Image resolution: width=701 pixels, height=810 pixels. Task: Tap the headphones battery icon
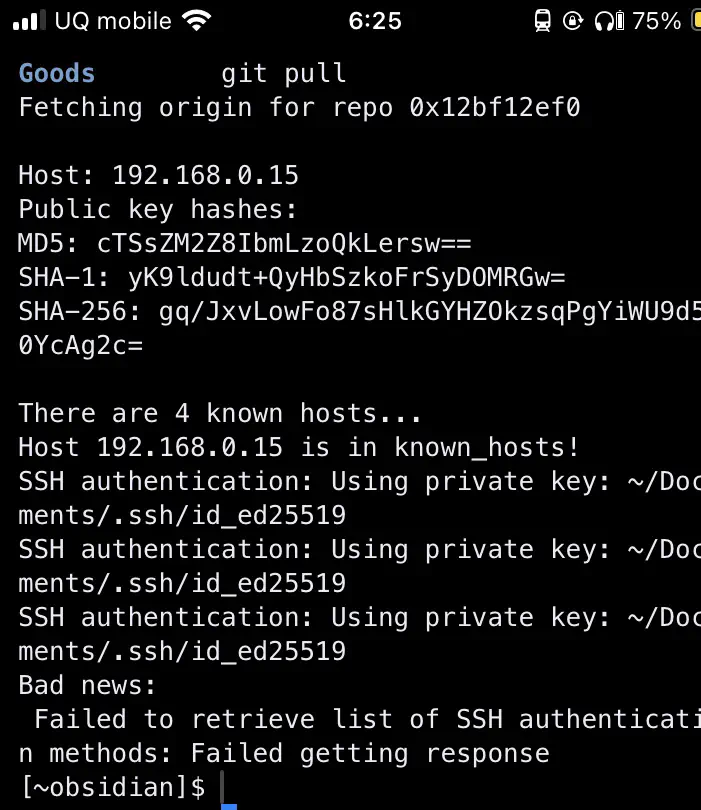[x=609, y=21]
